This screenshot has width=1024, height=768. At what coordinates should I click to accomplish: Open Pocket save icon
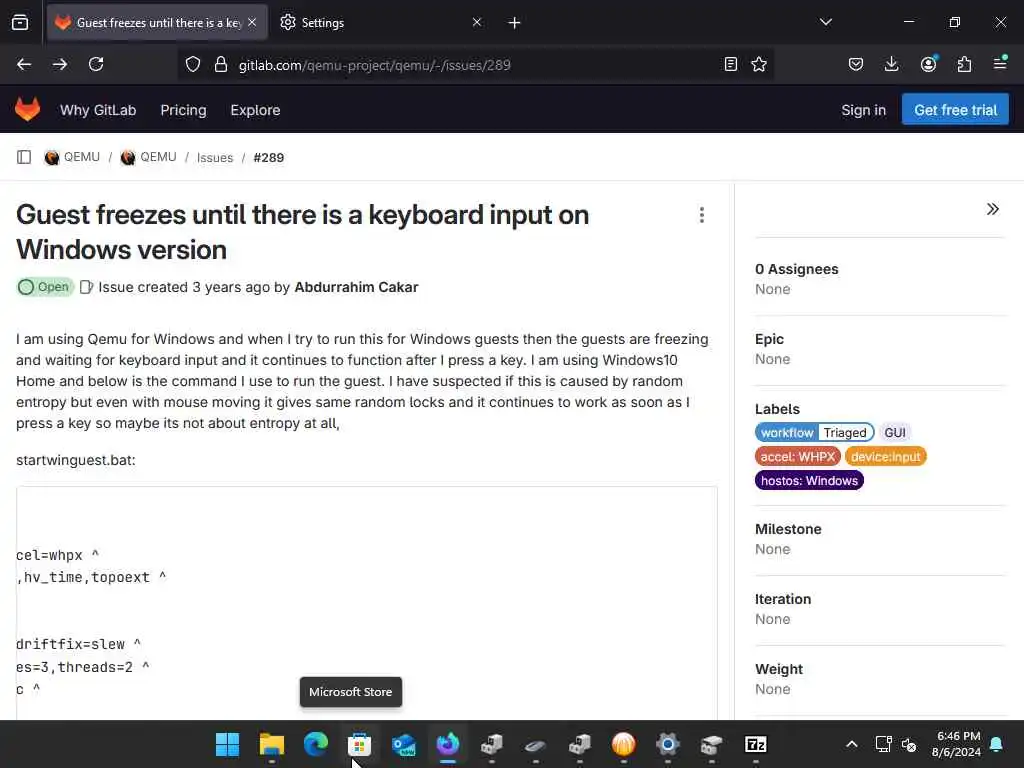856,64
